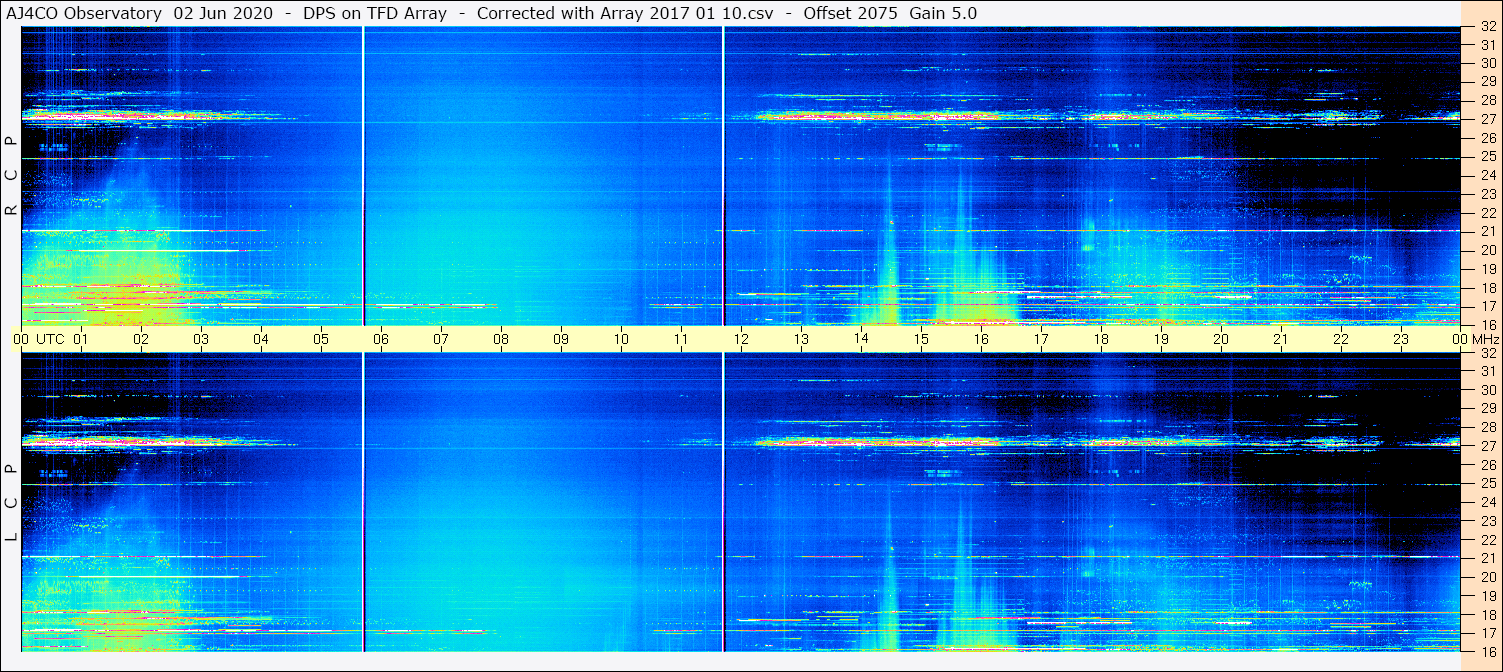Click the 18 hour label on UTC axis
This screenshot has height=672, width=1503.
tap(1101, 339)
